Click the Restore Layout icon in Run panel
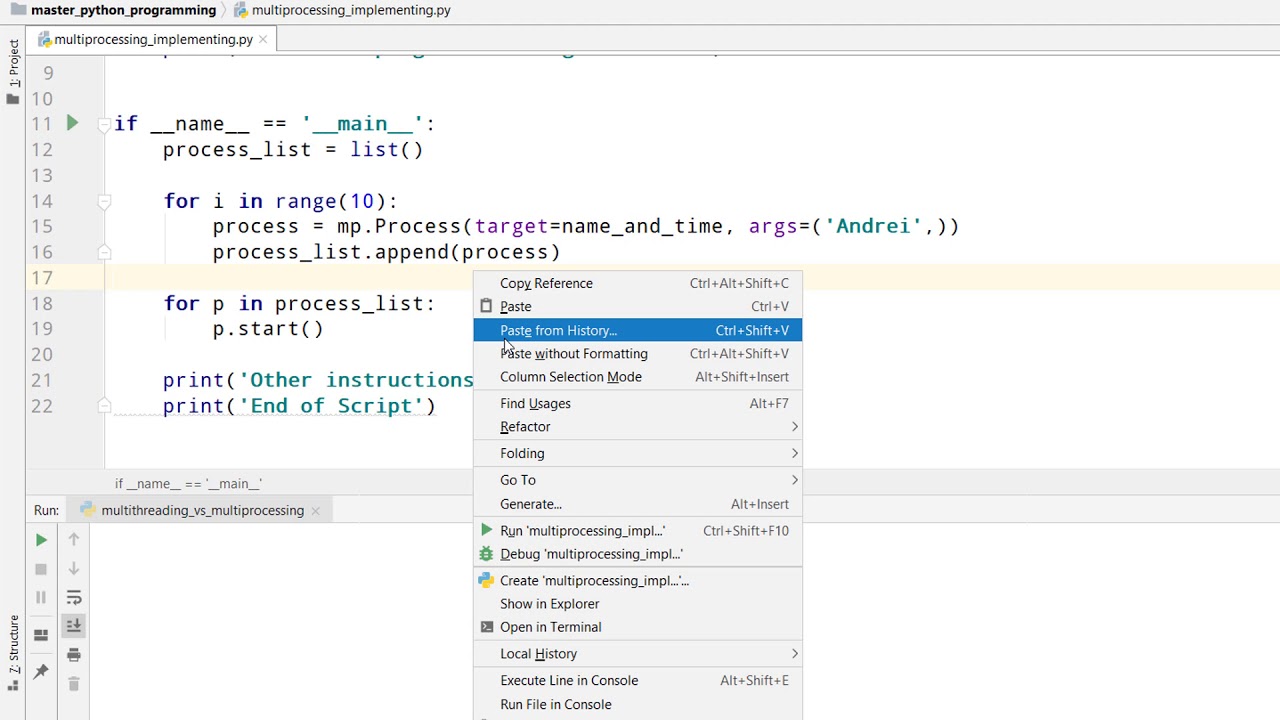The width and height of the screenshot is (1280, 720). click(41, 635)
